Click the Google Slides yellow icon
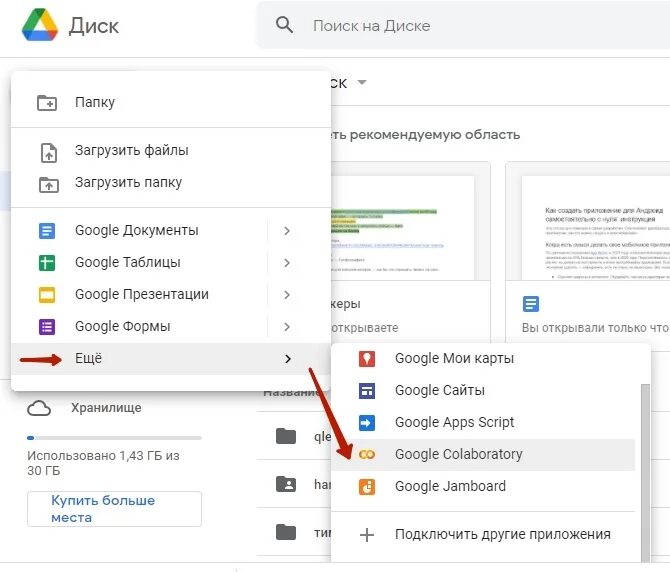The height and width of the screenshot is (572, 670). pyautogui.click(x=47, y=295)
